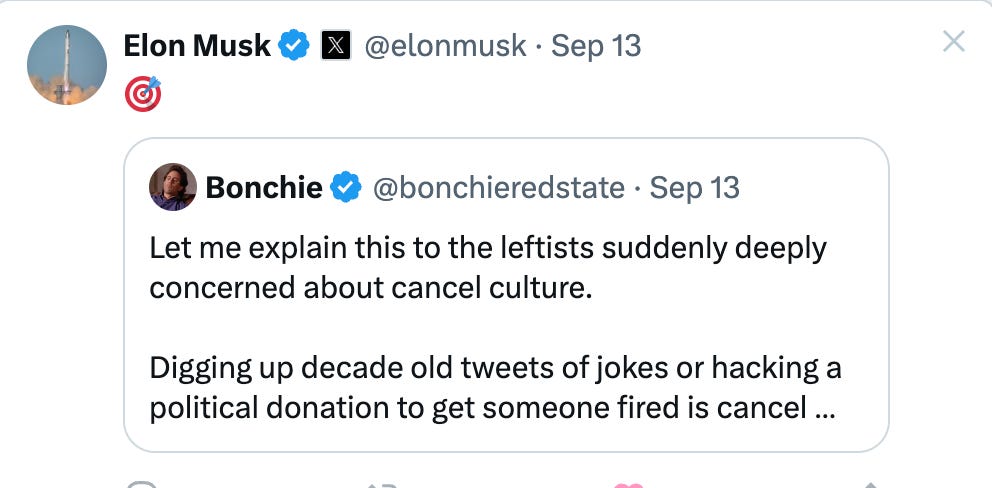This screenshot has width=992, height=488.
Task: Click the Sep 13 timestamp beside @elonmusk
Action: point(597,45)
